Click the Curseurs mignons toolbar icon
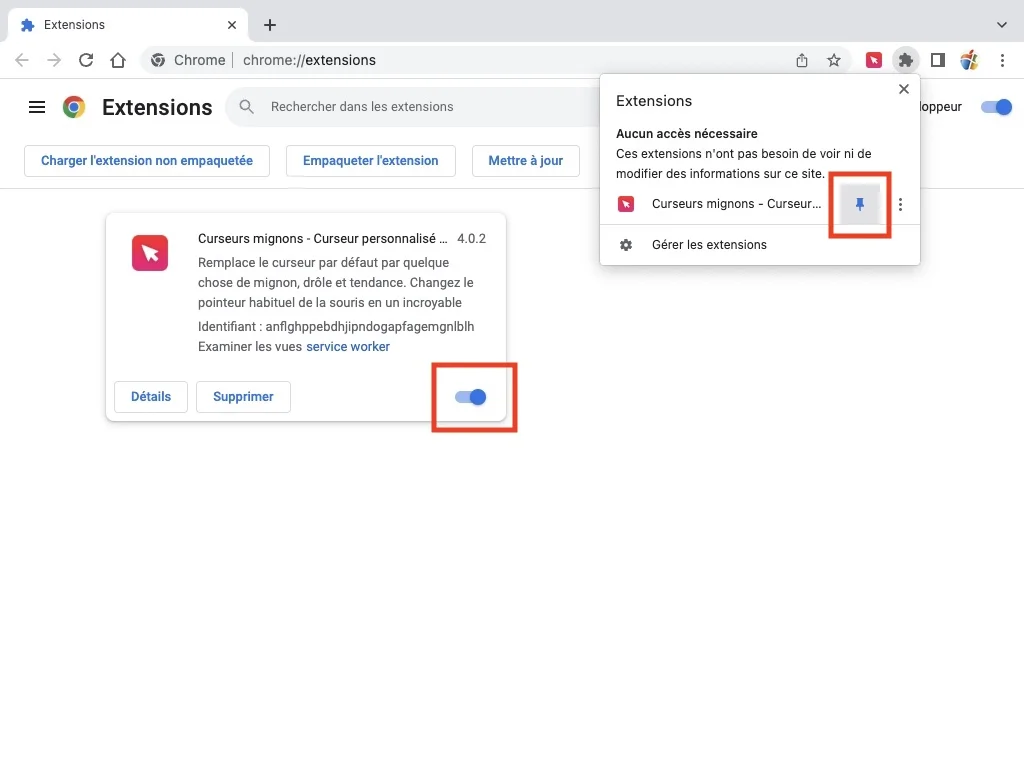1024x768 pixels. (873, 60)
